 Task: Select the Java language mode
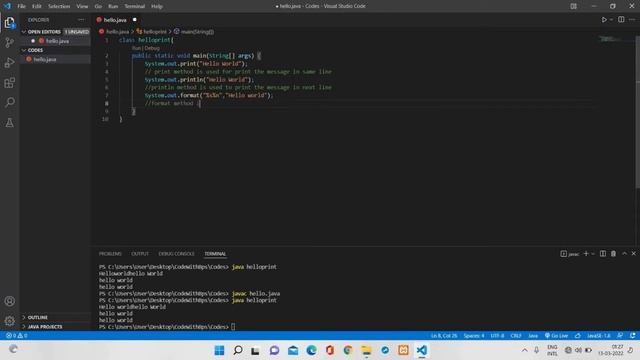[533, 336]
